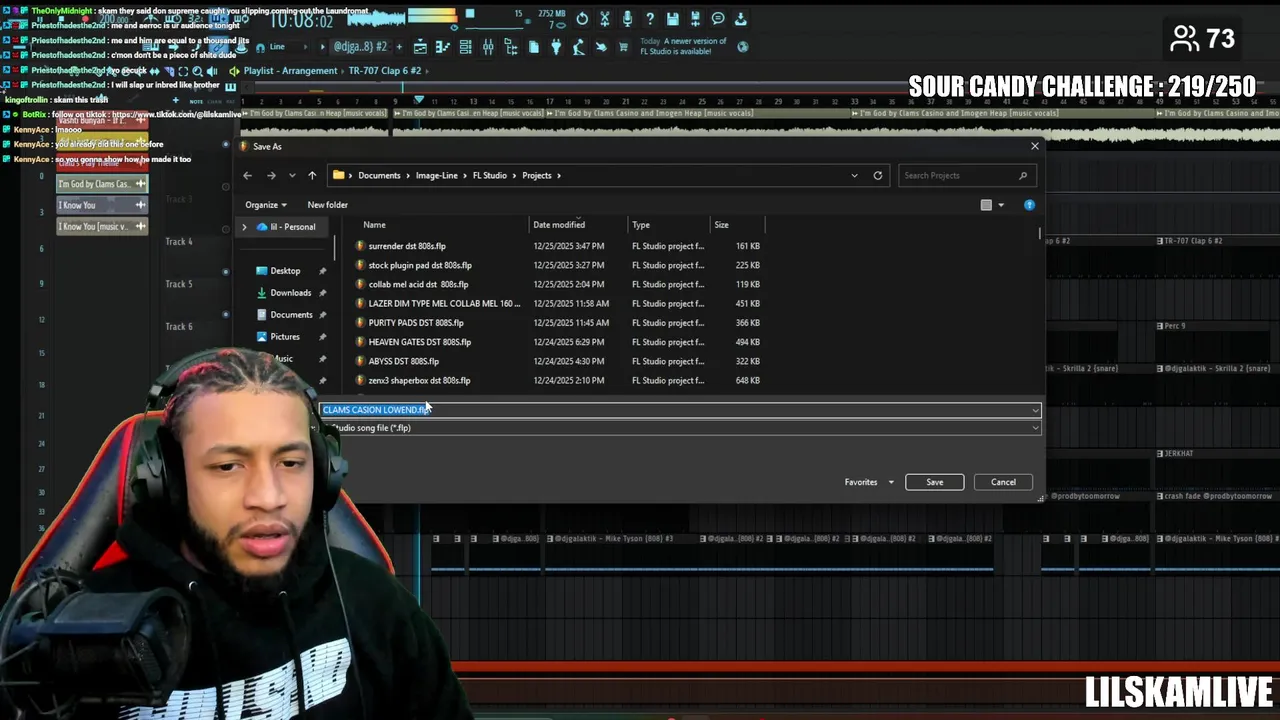Open the Playlist view toolbar icon
The image size is (1280, 720).
click(420, 47)
